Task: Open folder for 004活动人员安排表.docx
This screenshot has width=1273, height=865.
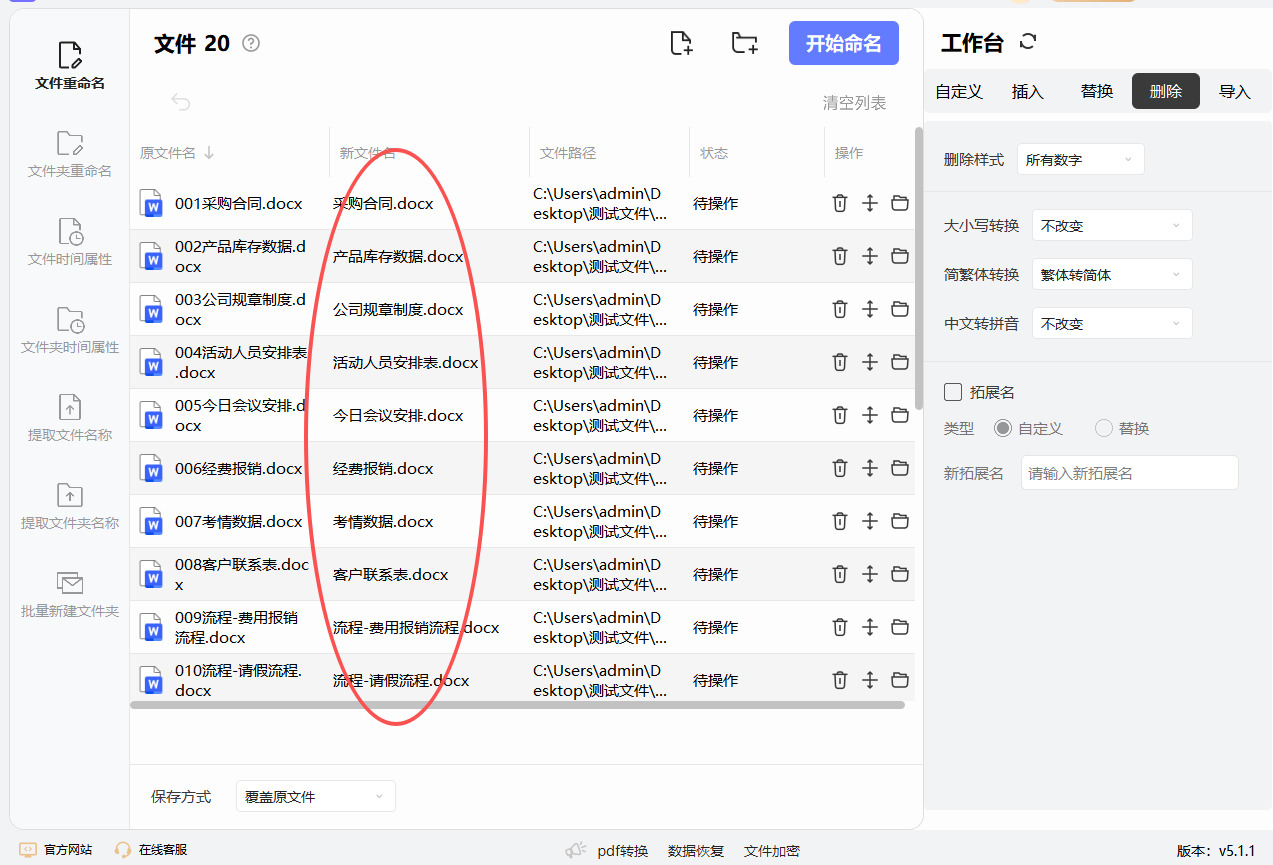Action: pyautogui.click(x=900, y=362)
